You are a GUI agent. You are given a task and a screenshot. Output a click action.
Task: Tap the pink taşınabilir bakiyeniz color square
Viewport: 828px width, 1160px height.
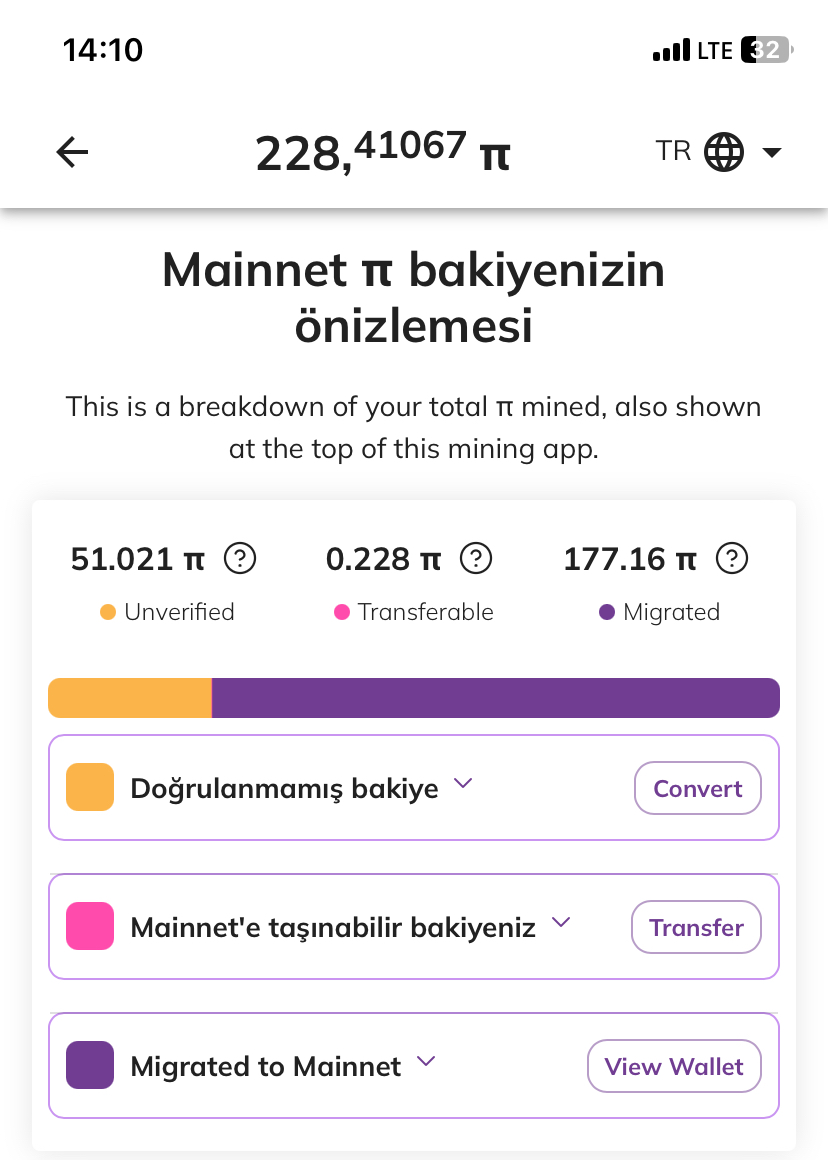(x=90, y=926)
